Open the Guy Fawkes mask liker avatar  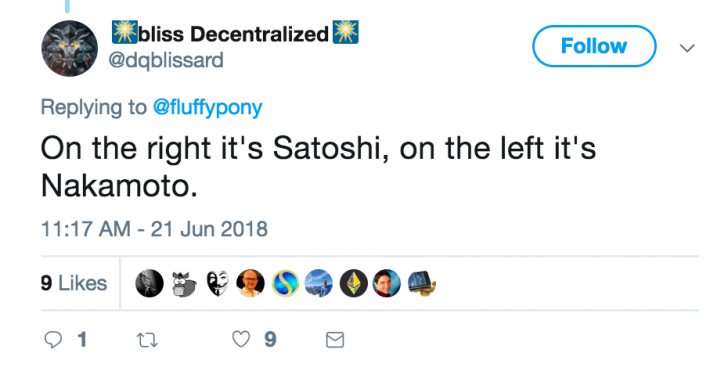coord(217,283)
